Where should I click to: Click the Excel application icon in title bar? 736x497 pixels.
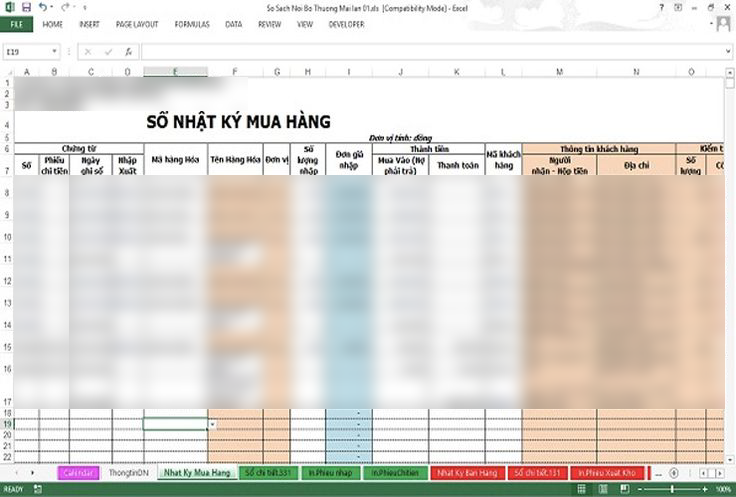coord(9,7)
